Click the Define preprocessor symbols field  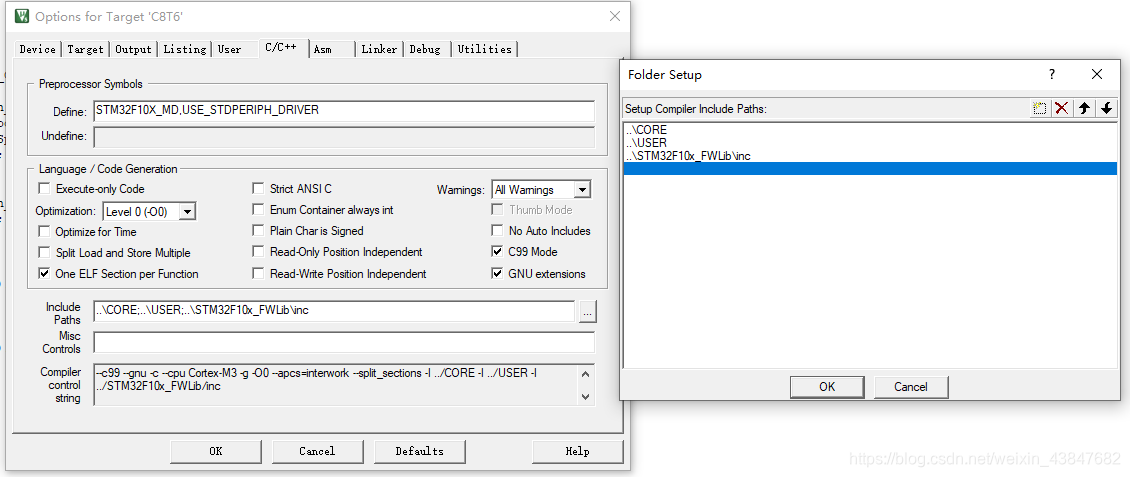[344, 111]
